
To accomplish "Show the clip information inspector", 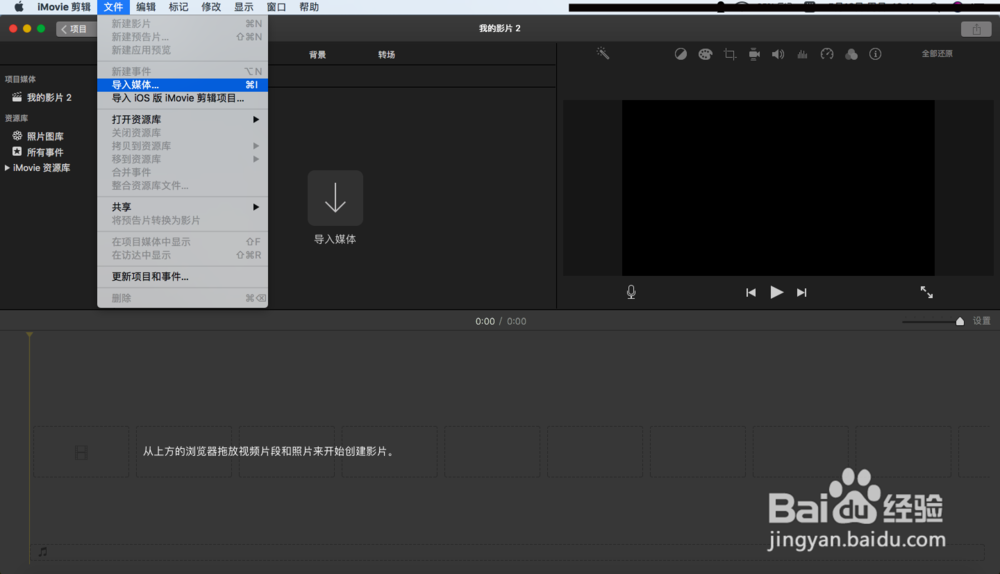I will click(x=876, y=54).
